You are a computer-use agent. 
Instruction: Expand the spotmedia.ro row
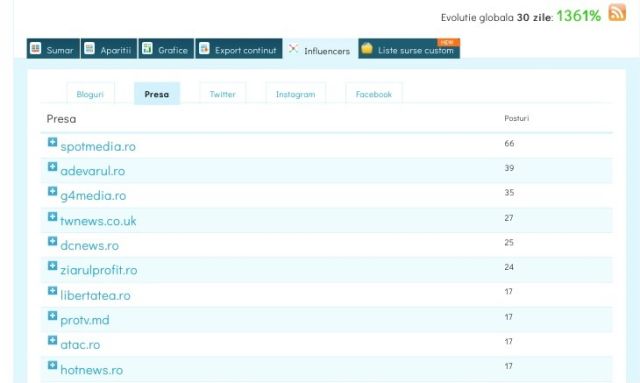(x=52, y=142)
